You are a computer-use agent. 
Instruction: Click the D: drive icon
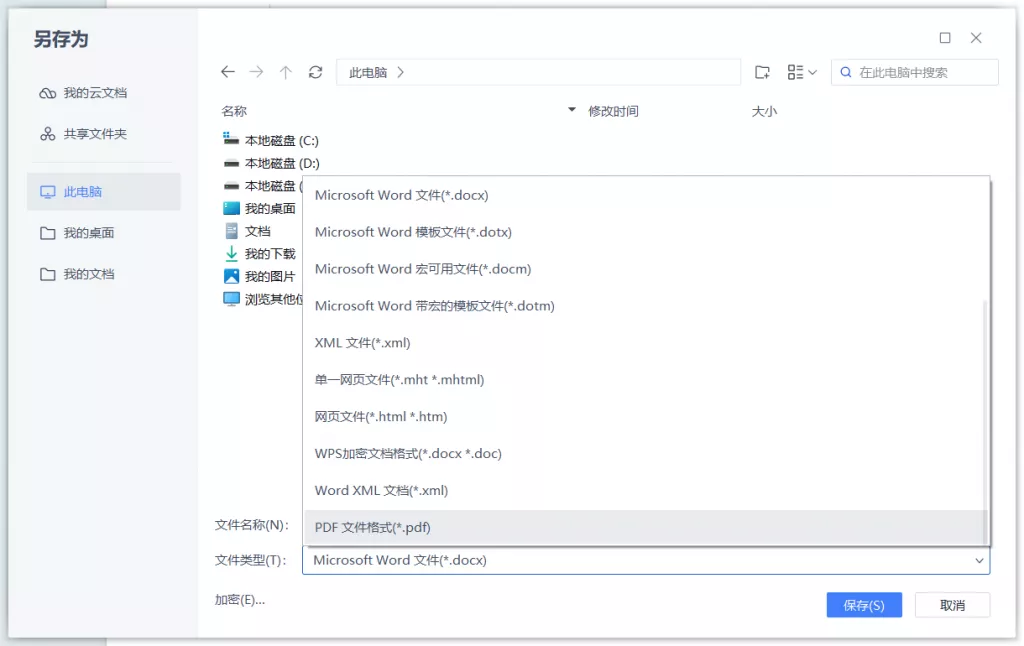pyautogui.click(x=231, y=163)
